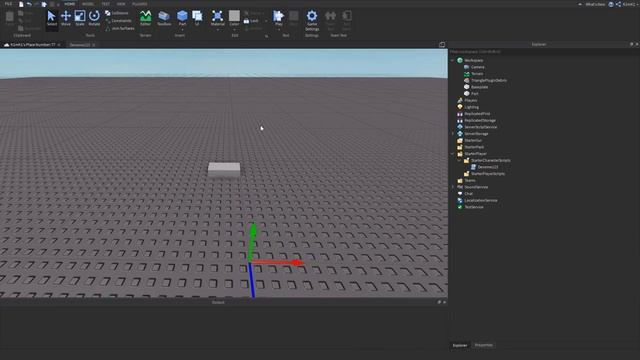Open the UI insert tool
This screenshot has width=640, height=360.
[197, 18]
